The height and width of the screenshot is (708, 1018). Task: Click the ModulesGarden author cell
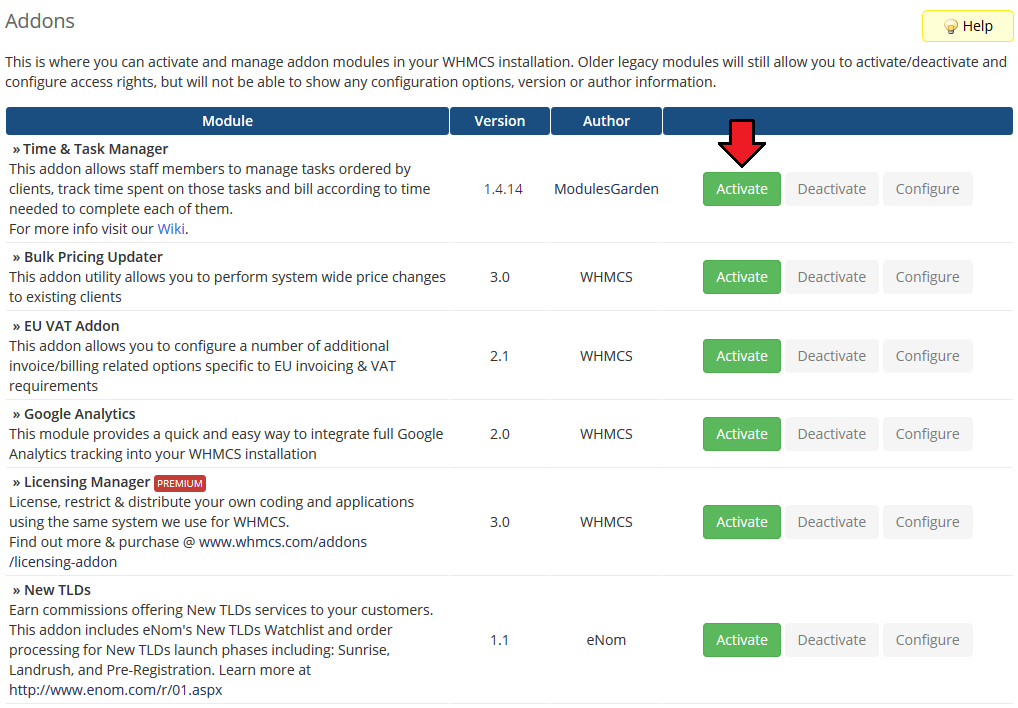tap(606, 189)
